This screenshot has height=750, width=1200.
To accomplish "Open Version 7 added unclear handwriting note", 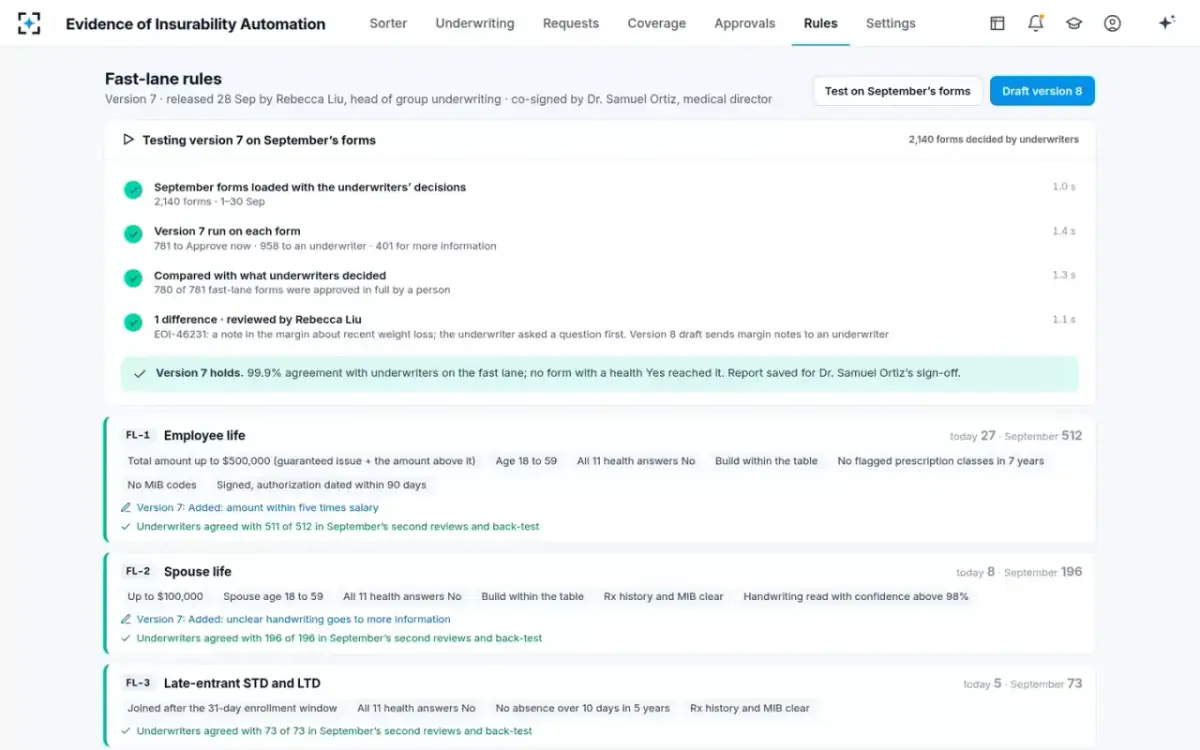I will [294, 620].
